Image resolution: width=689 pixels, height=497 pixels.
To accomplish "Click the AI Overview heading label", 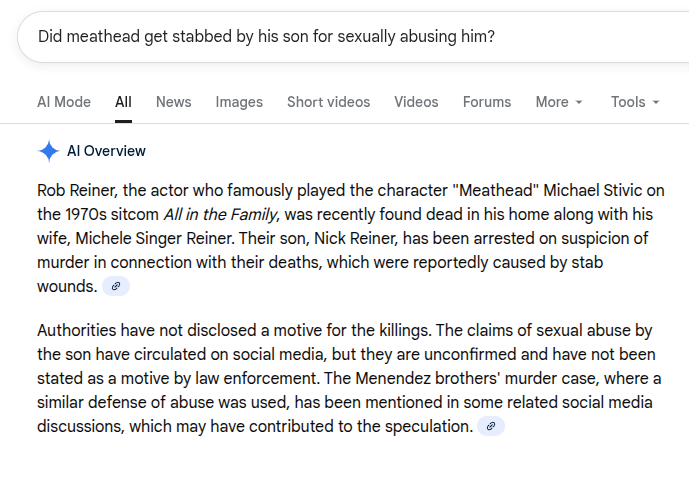I will pyautogui.click(x=106, y=151).
